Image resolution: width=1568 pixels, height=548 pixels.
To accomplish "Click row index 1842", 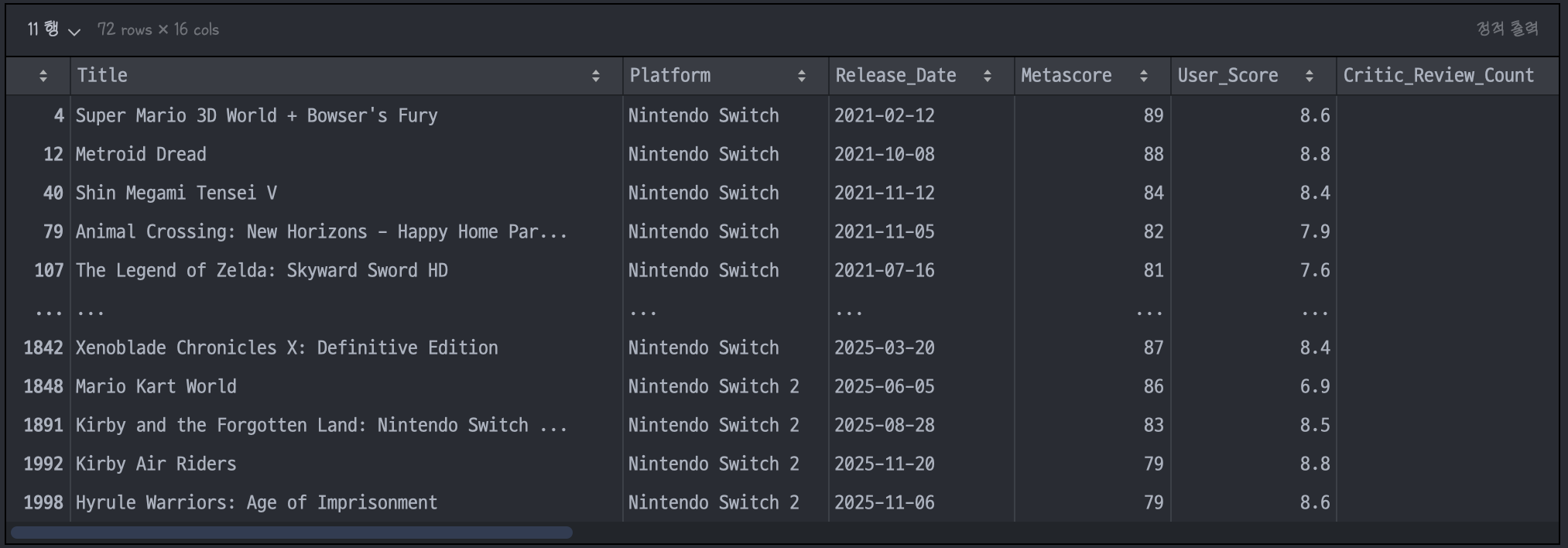I will (43, 348).
